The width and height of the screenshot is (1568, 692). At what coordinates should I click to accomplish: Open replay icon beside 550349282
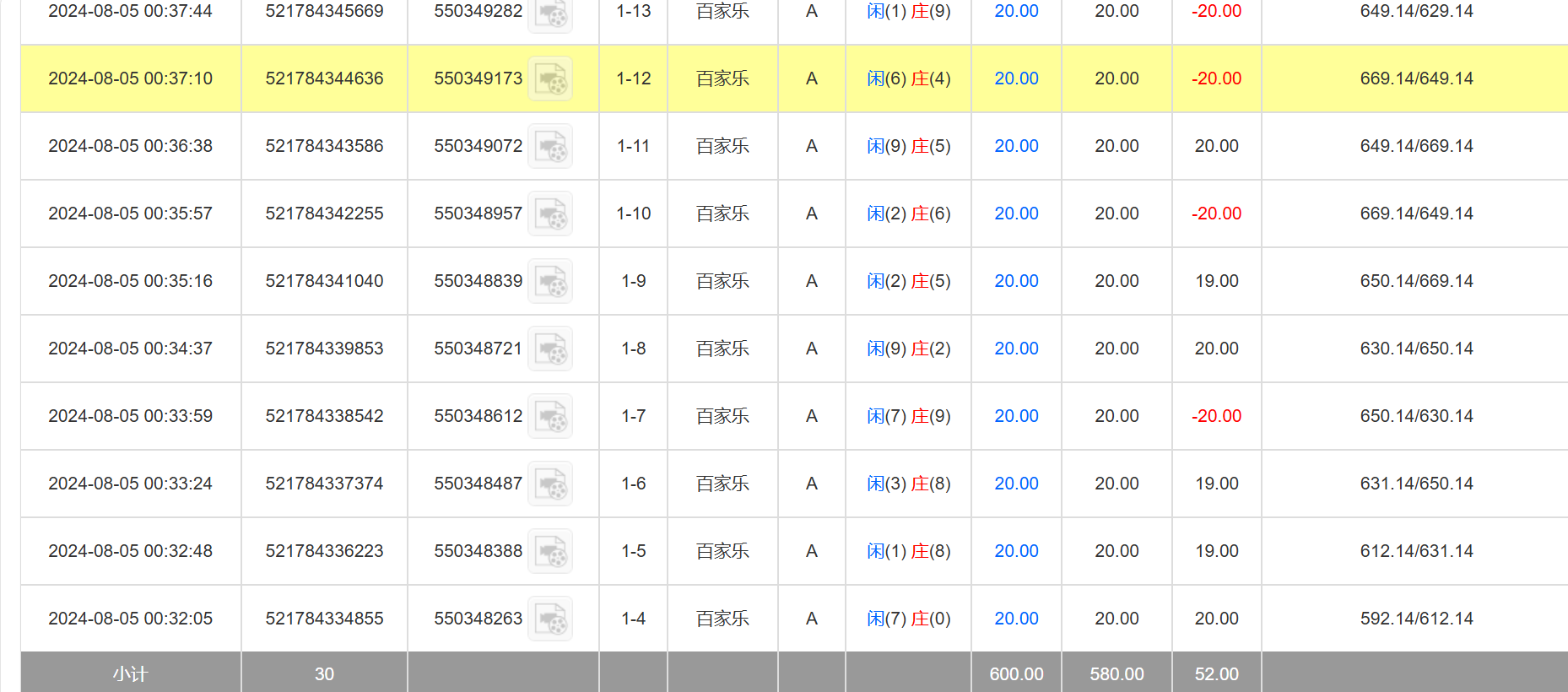[550, 14]
